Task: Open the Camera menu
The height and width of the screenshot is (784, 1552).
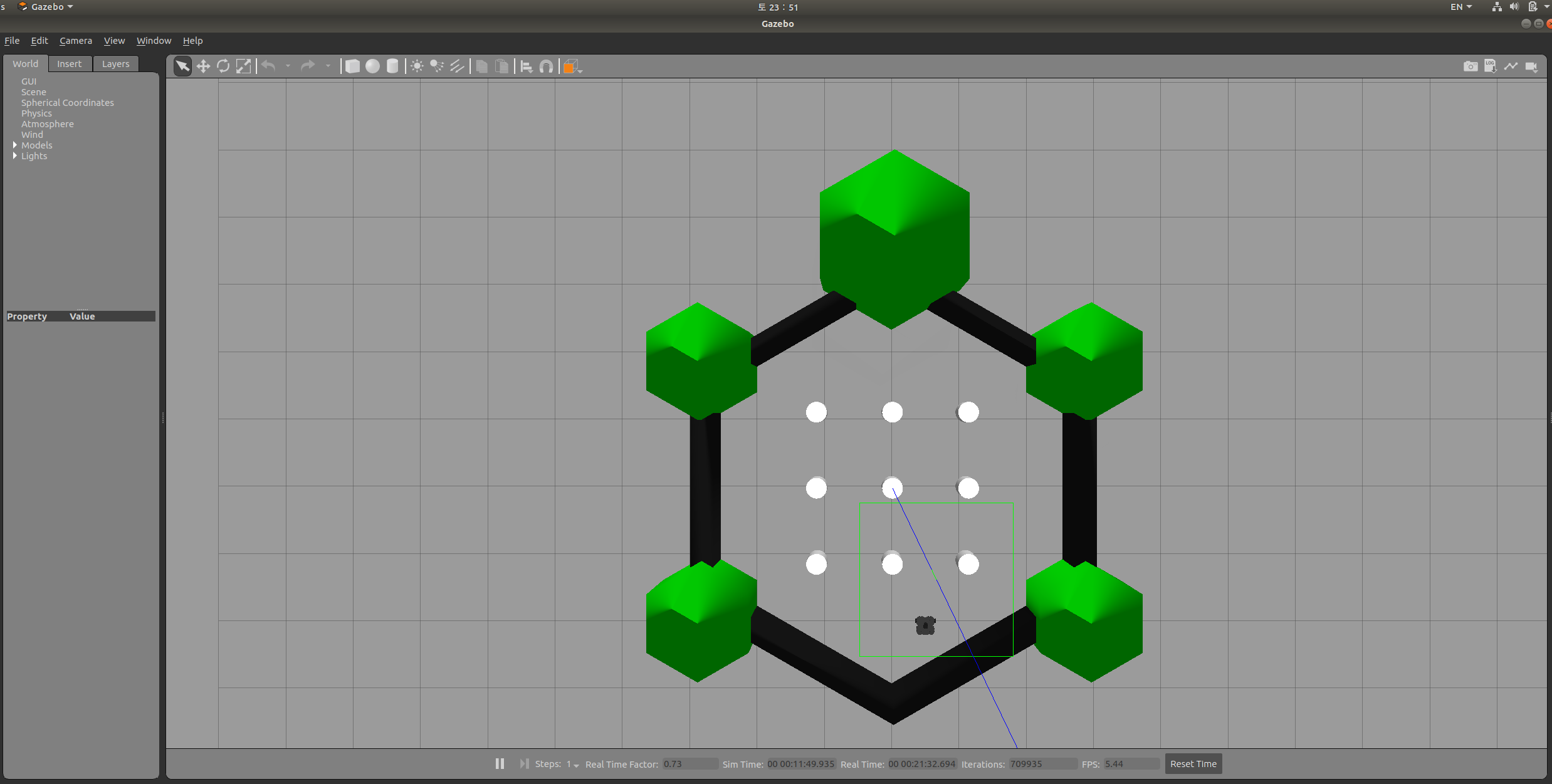Action: pyautogui.click(x=76, y=41)
